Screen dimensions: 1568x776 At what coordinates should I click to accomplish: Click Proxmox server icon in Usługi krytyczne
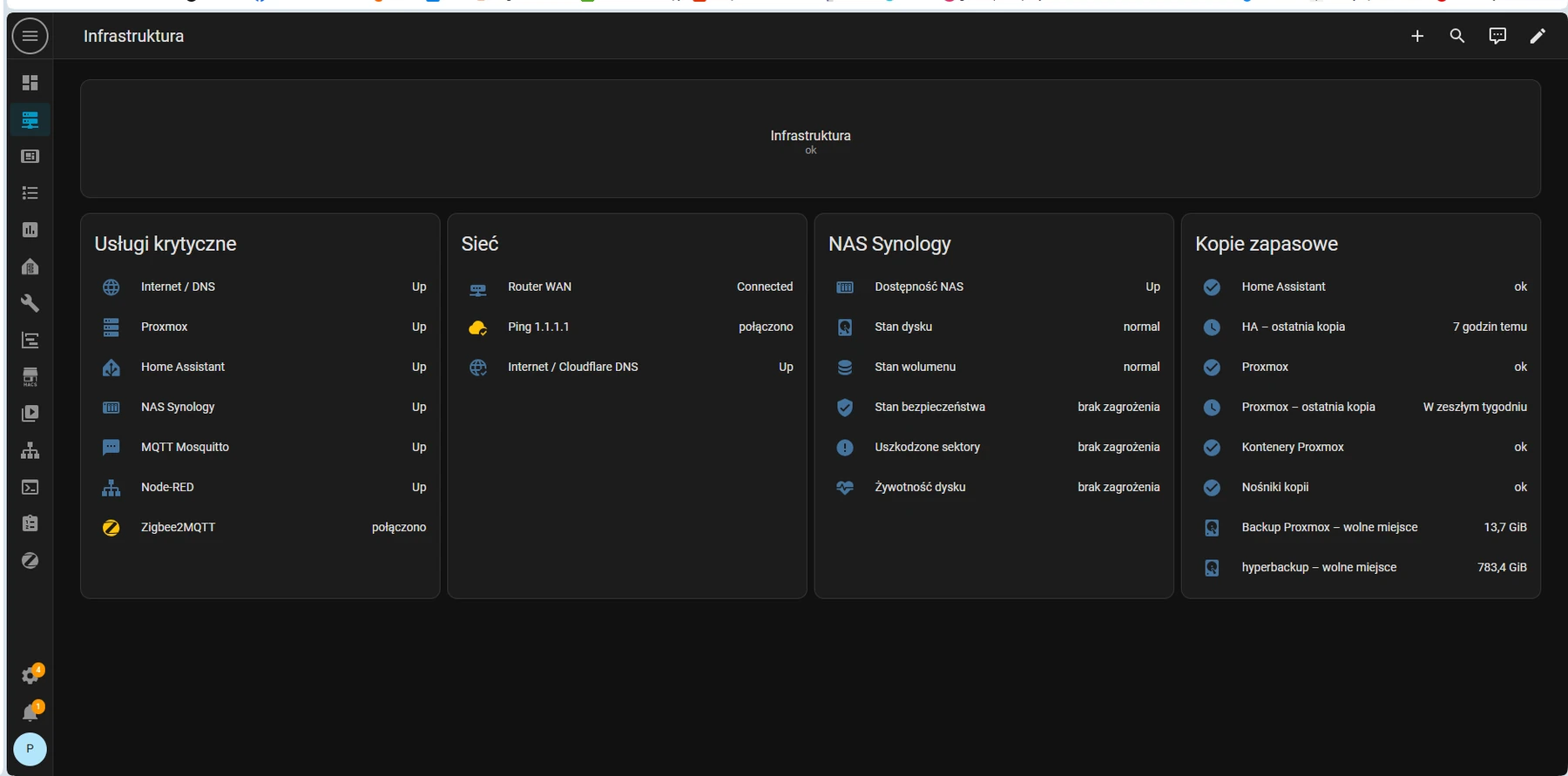[112, 327]
